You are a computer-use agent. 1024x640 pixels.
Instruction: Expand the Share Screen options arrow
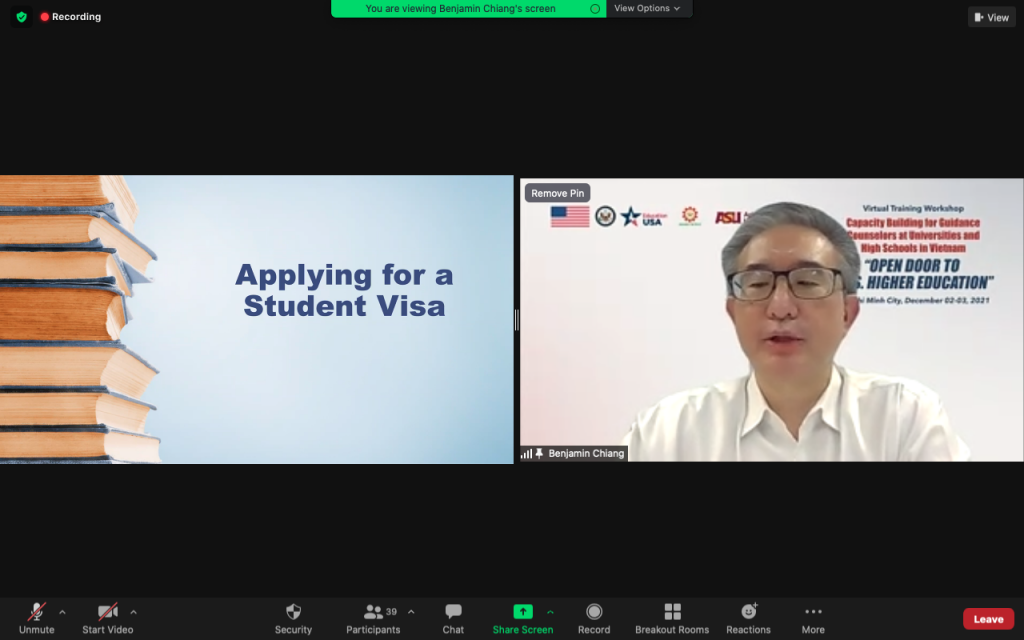[550, 612]
